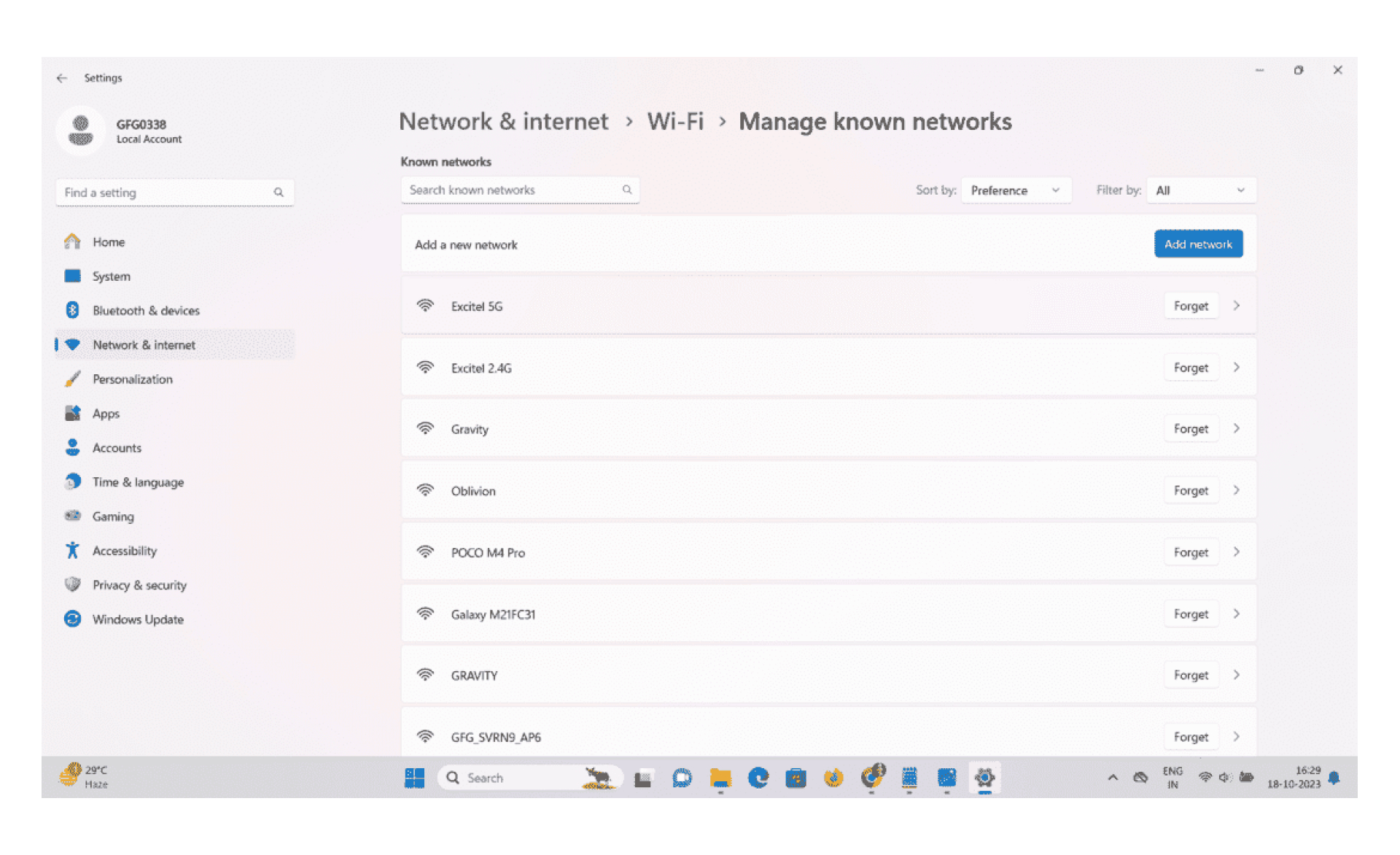This screenshot has height=855, width=1400.
Task: Open the Network & internet settings section
Action: (x=144, y=344)
